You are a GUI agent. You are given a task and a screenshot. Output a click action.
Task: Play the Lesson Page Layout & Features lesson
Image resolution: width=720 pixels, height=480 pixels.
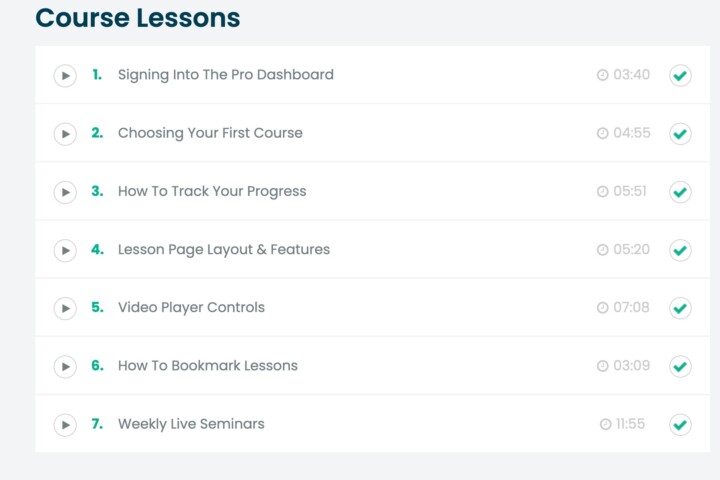coord(65,250)
